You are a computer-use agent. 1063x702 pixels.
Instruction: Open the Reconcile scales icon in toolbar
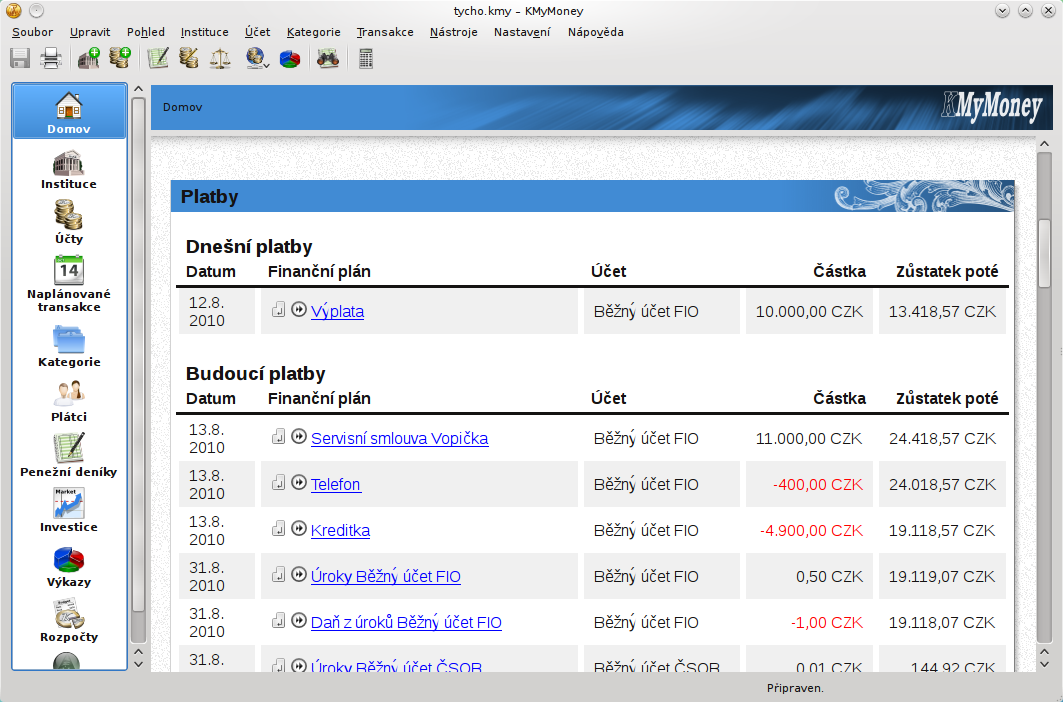click(x=219, y=59)
